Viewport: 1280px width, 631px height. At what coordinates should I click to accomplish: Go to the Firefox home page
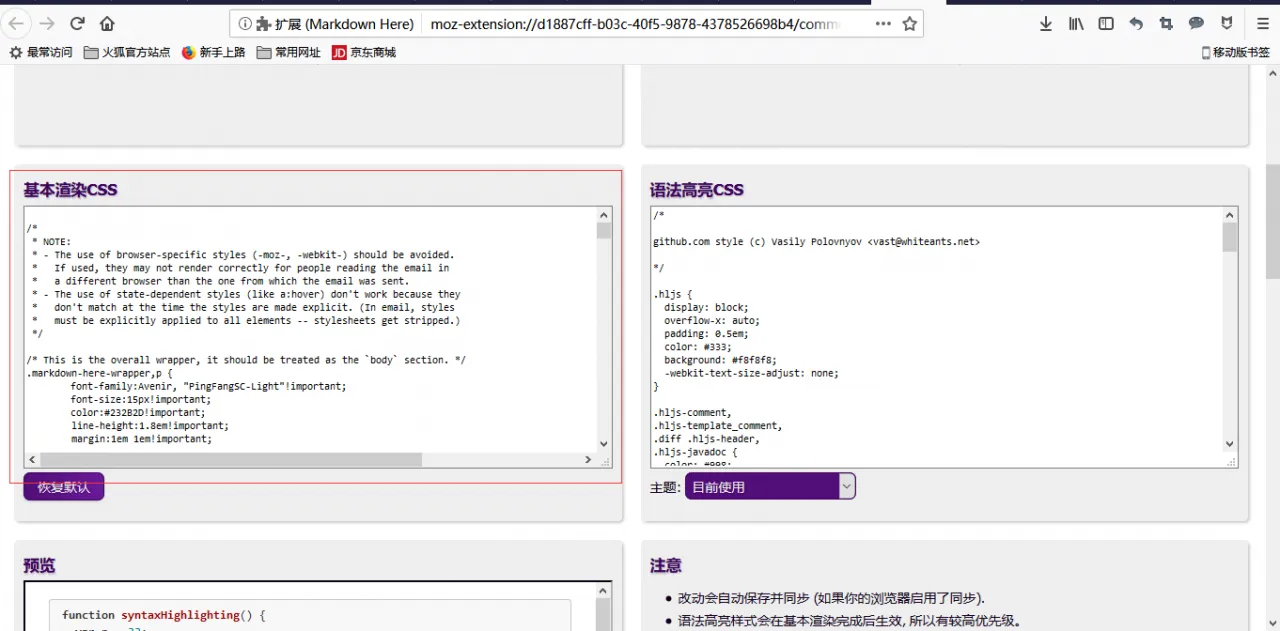tap(107, 24)
